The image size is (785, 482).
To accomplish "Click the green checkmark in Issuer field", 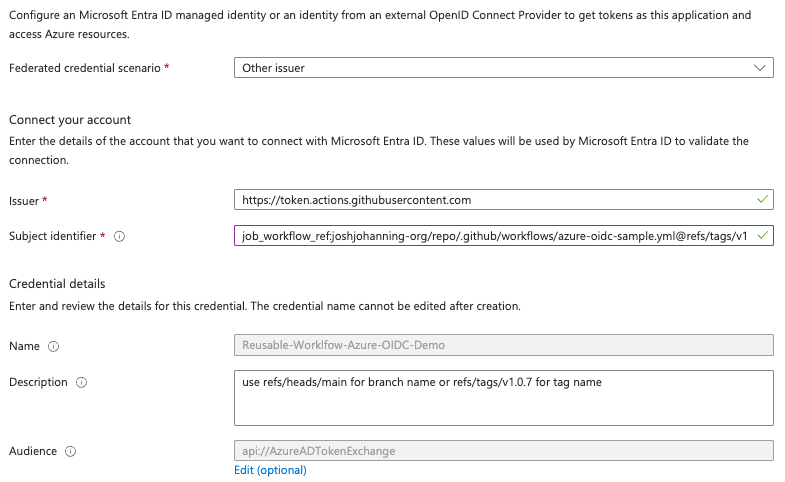I will click(763, 200).
